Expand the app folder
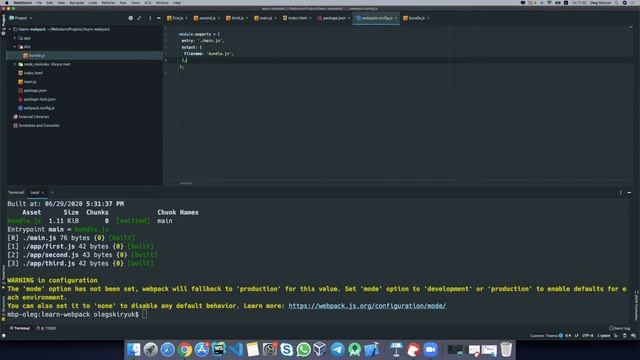Screen dimensions: 640x360 tap(15, 38)
